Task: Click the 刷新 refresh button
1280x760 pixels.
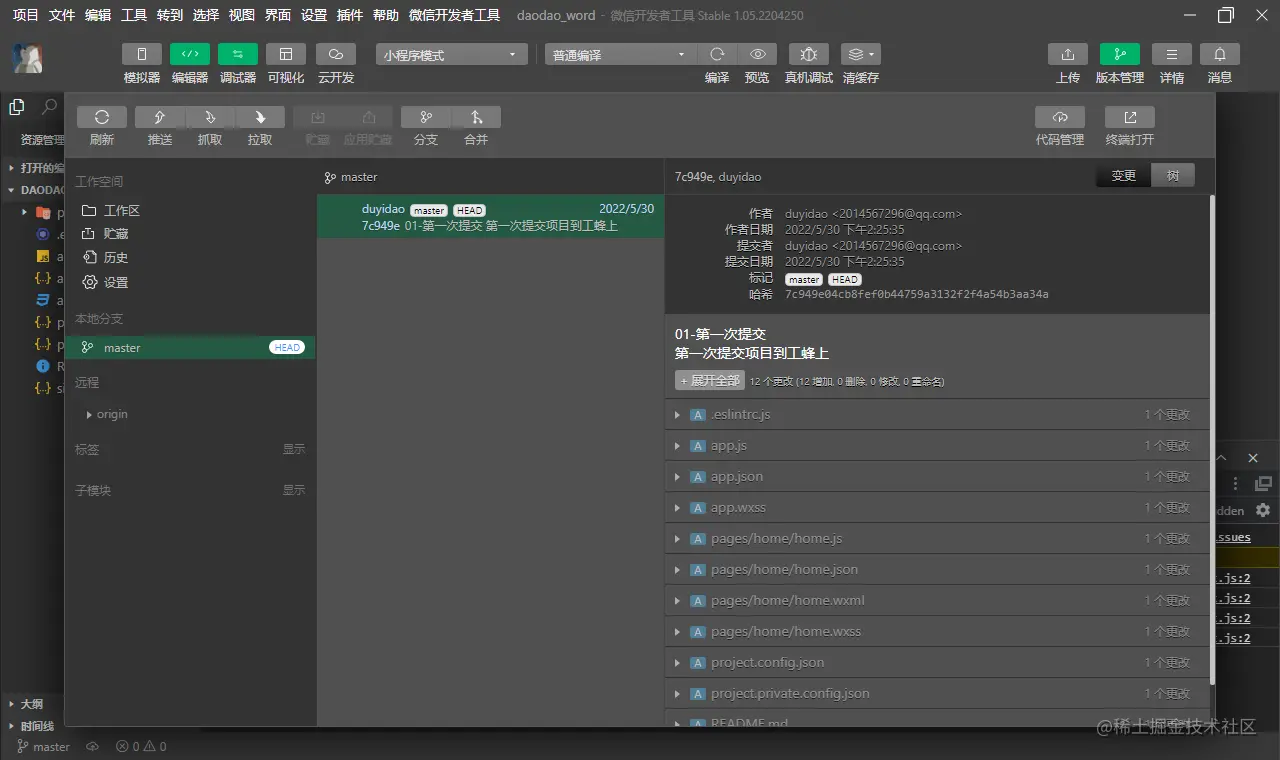Action: pos(102,117)
